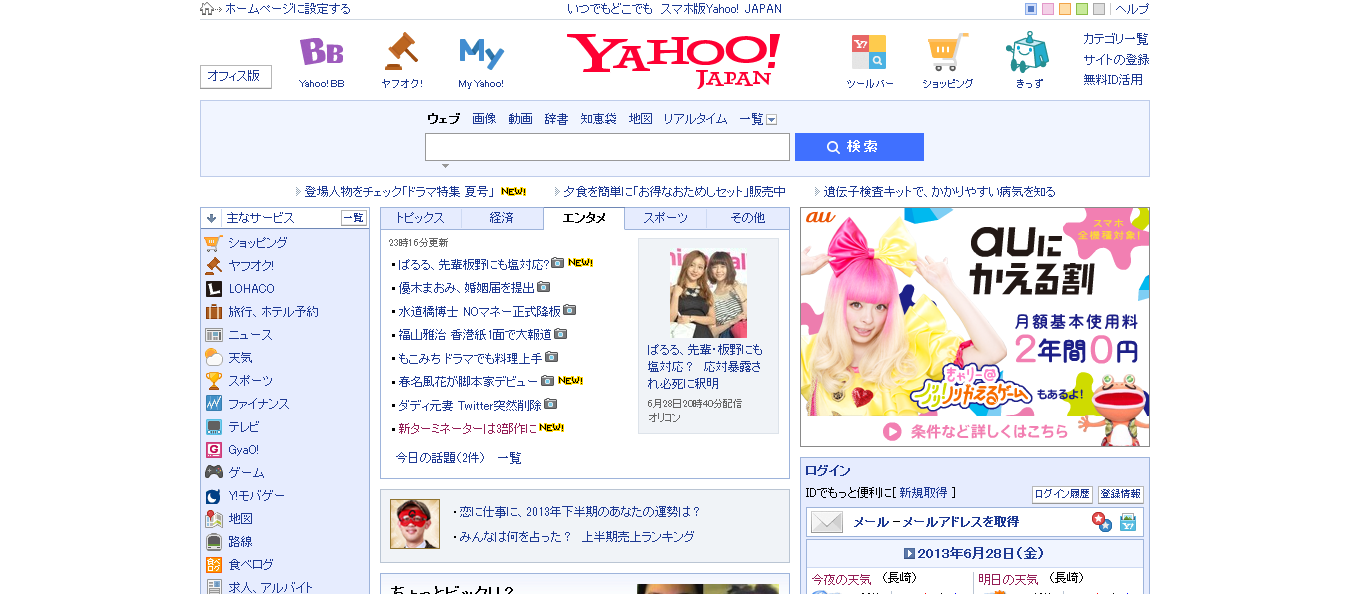Click the TV icon next to テレビ
1349x594 pixels.
[213, 427]
